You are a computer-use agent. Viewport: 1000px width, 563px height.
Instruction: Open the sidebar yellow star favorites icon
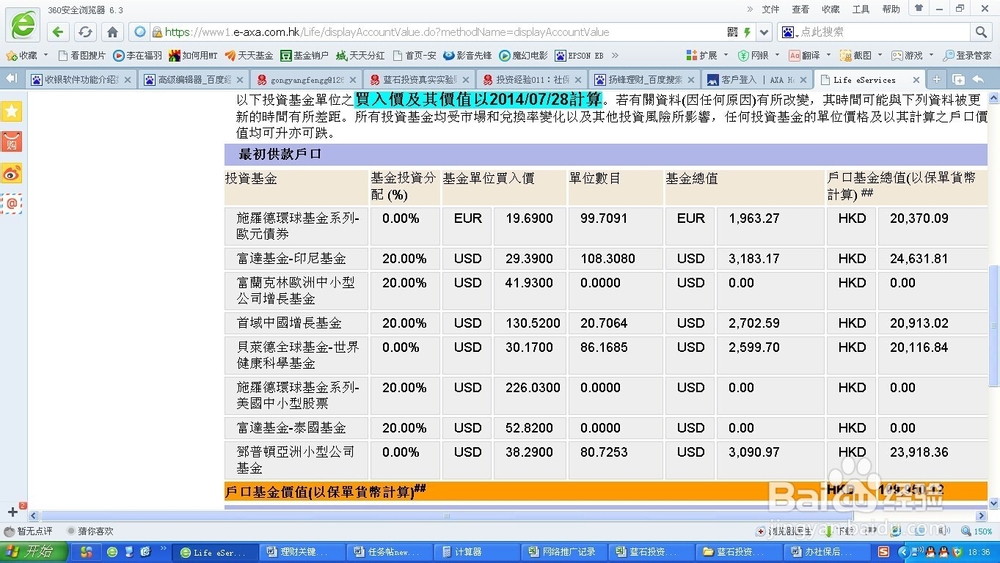[12, 112]
